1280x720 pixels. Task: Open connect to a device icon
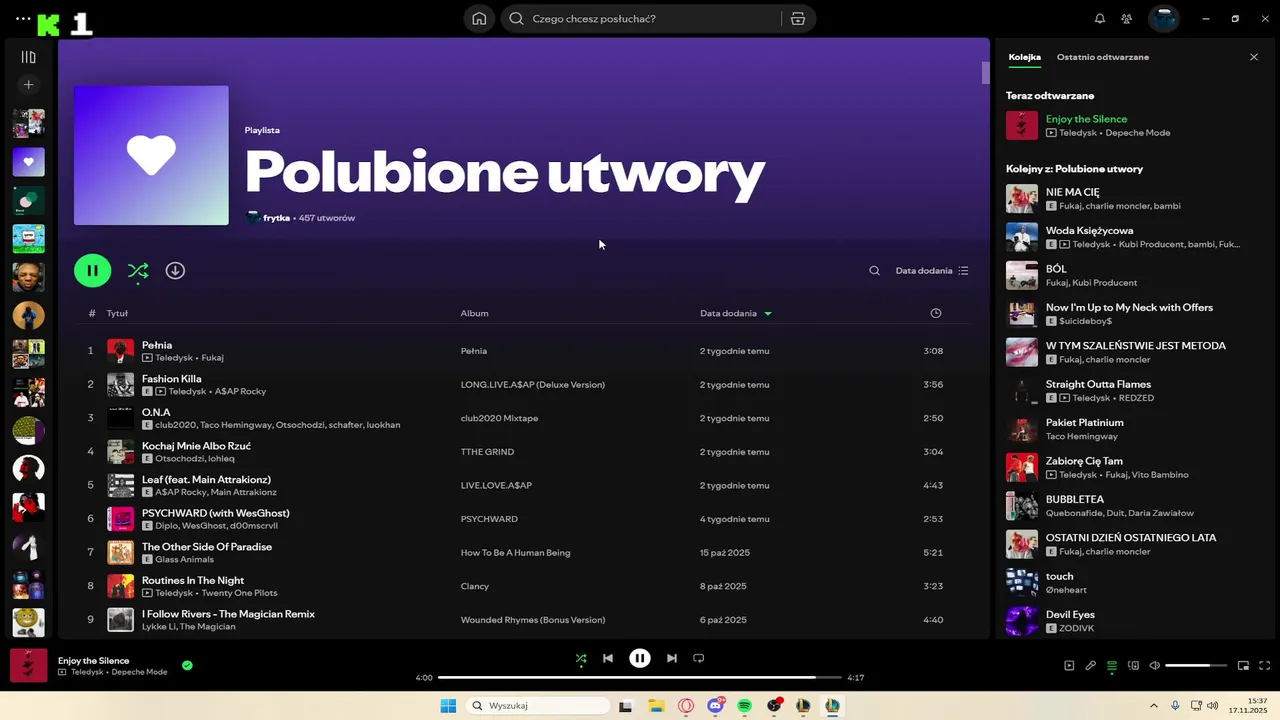[1133, 666]
